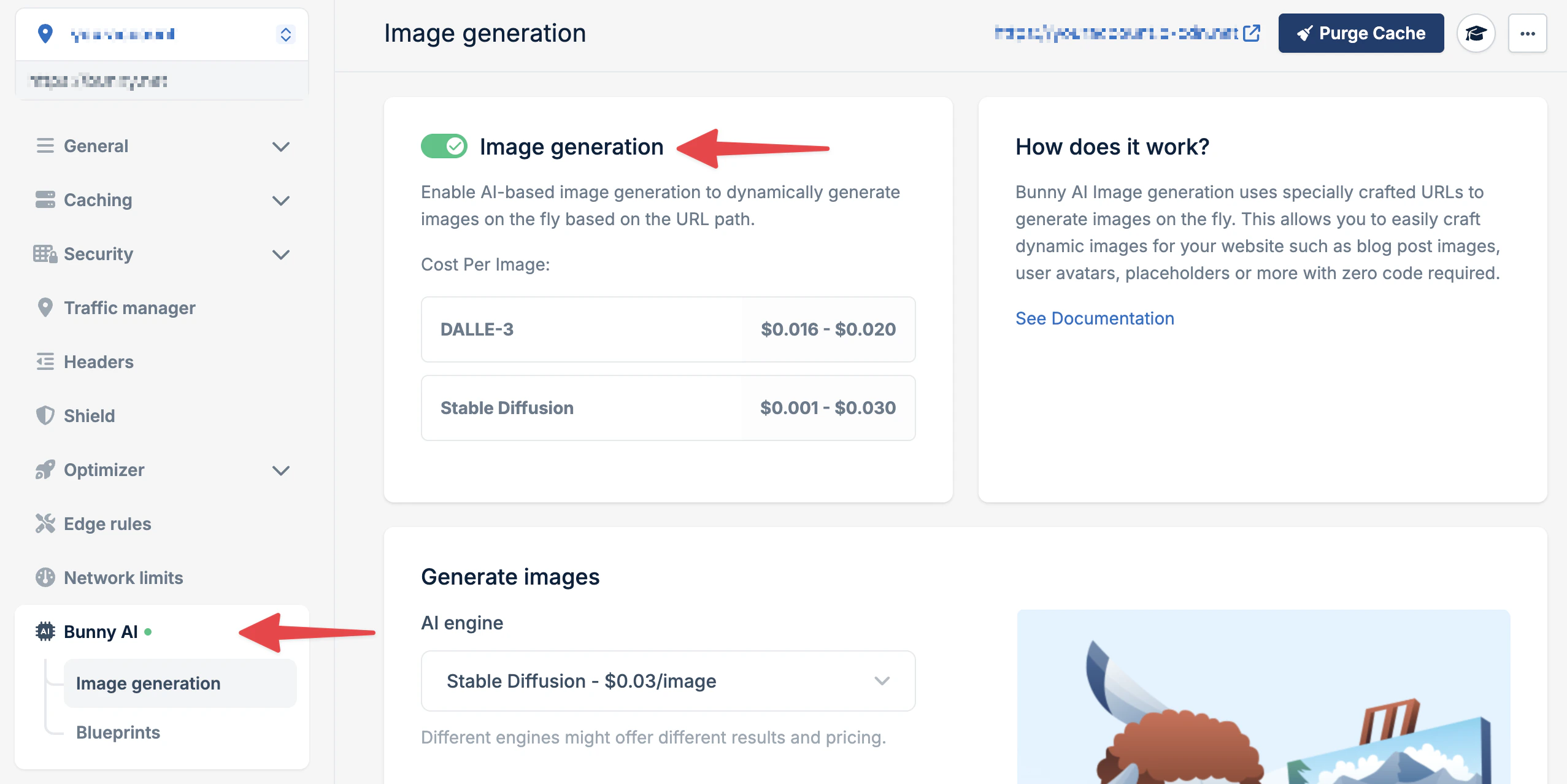Click the Bunny AI chip icon
This screenshot has height=784, width=1567.
pos(45,632)
